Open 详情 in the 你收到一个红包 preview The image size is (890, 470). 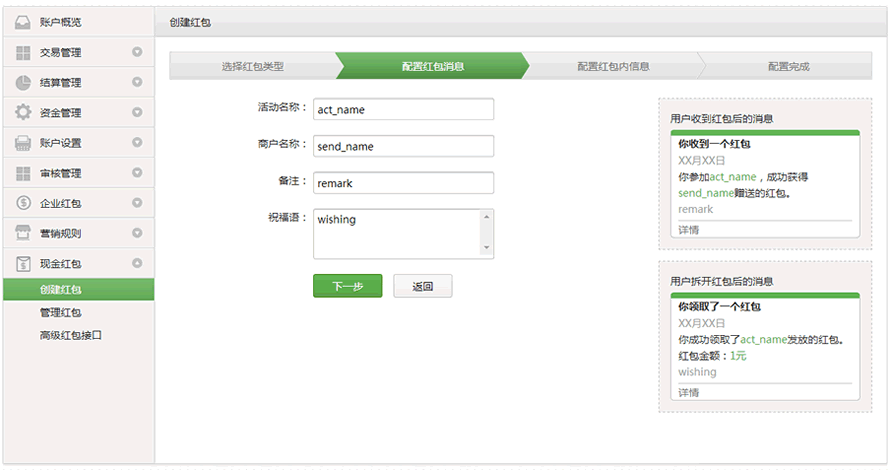coord(689,230)
